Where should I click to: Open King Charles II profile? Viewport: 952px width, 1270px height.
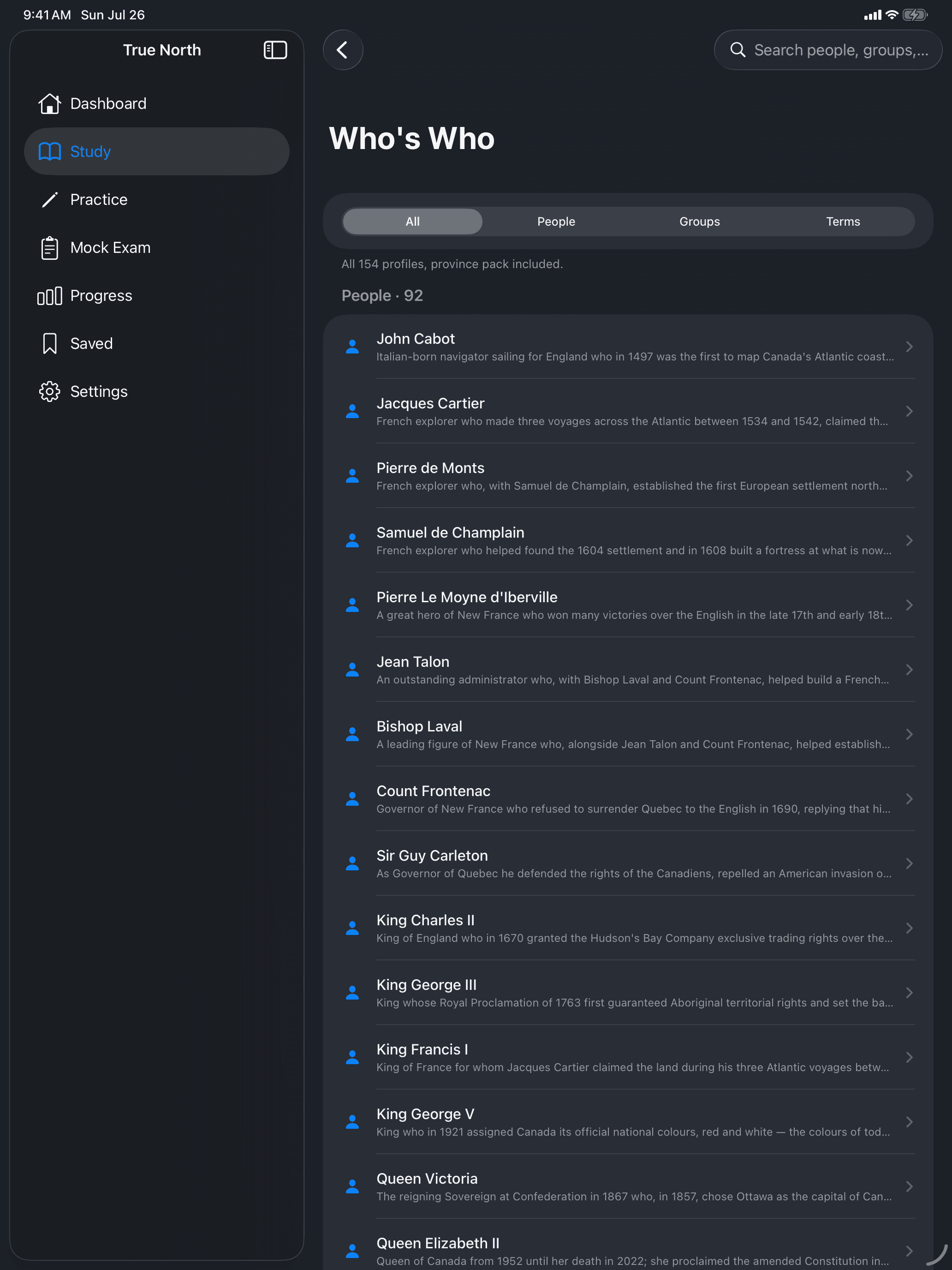[x=628, y=928]
